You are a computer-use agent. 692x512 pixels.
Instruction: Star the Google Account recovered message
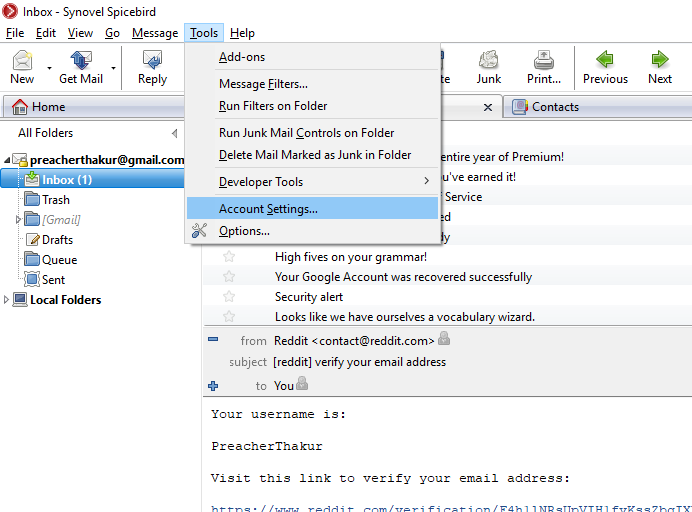pyautogui.click(x=229, y=277)
